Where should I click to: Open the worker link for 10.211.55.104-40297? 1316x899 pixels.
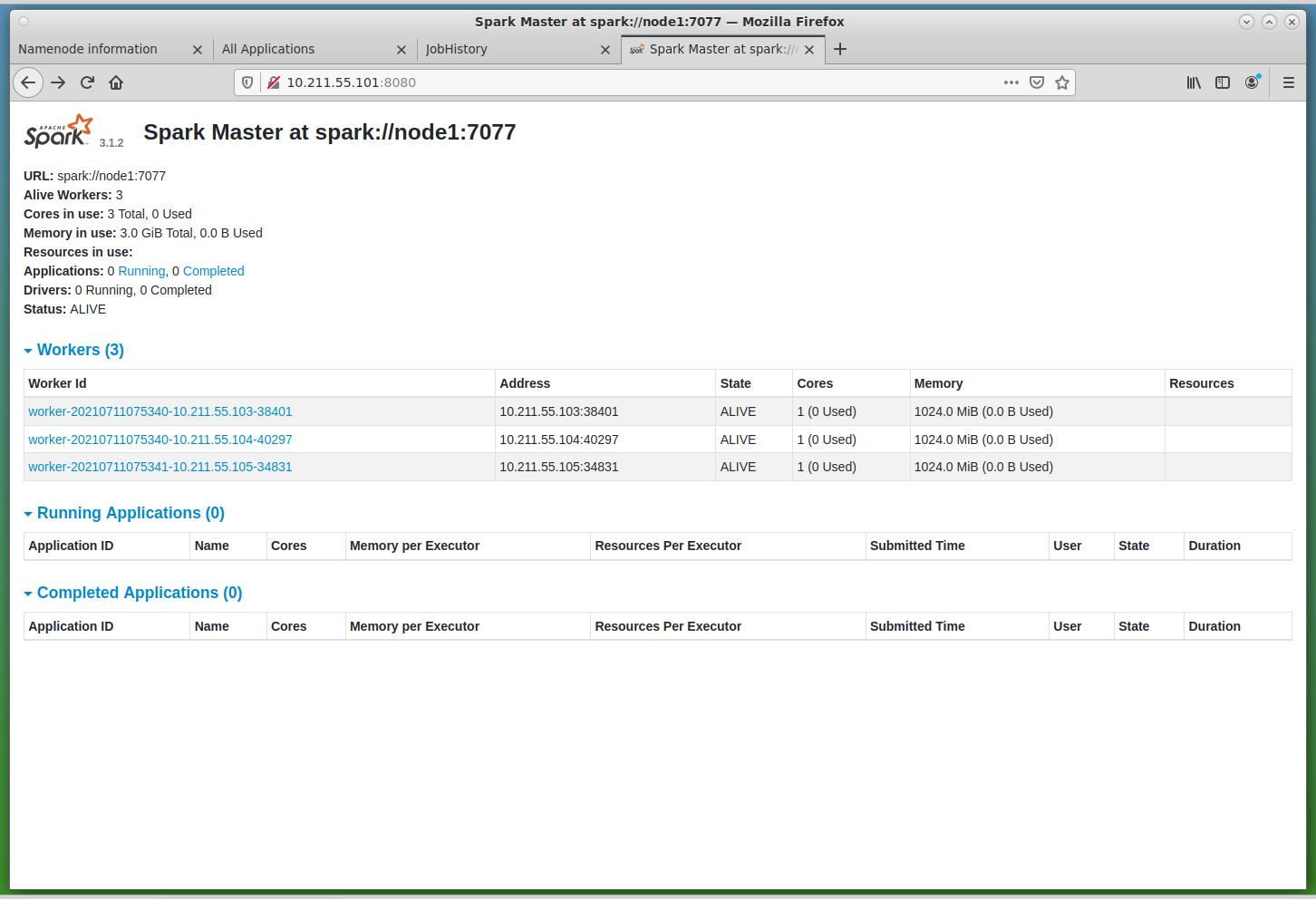(160, 440)
